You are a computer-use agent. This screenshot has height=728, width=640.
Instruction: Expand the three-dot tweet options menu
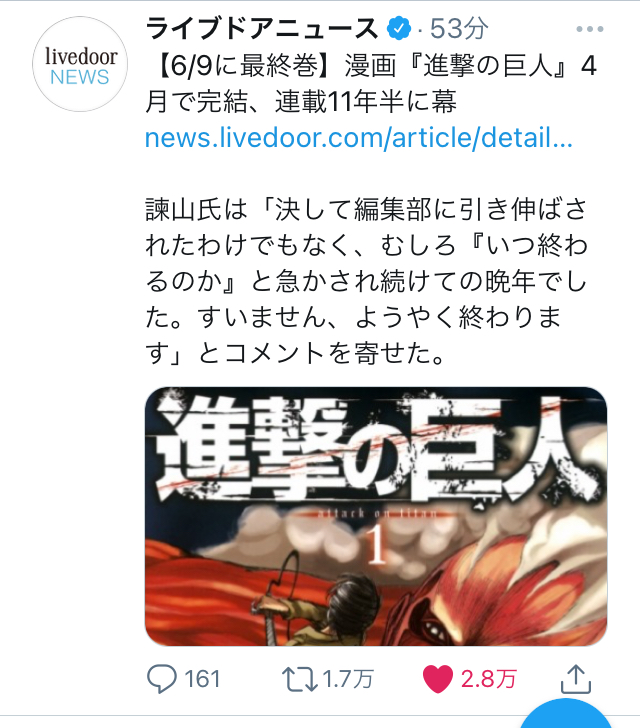click(589, 29)
